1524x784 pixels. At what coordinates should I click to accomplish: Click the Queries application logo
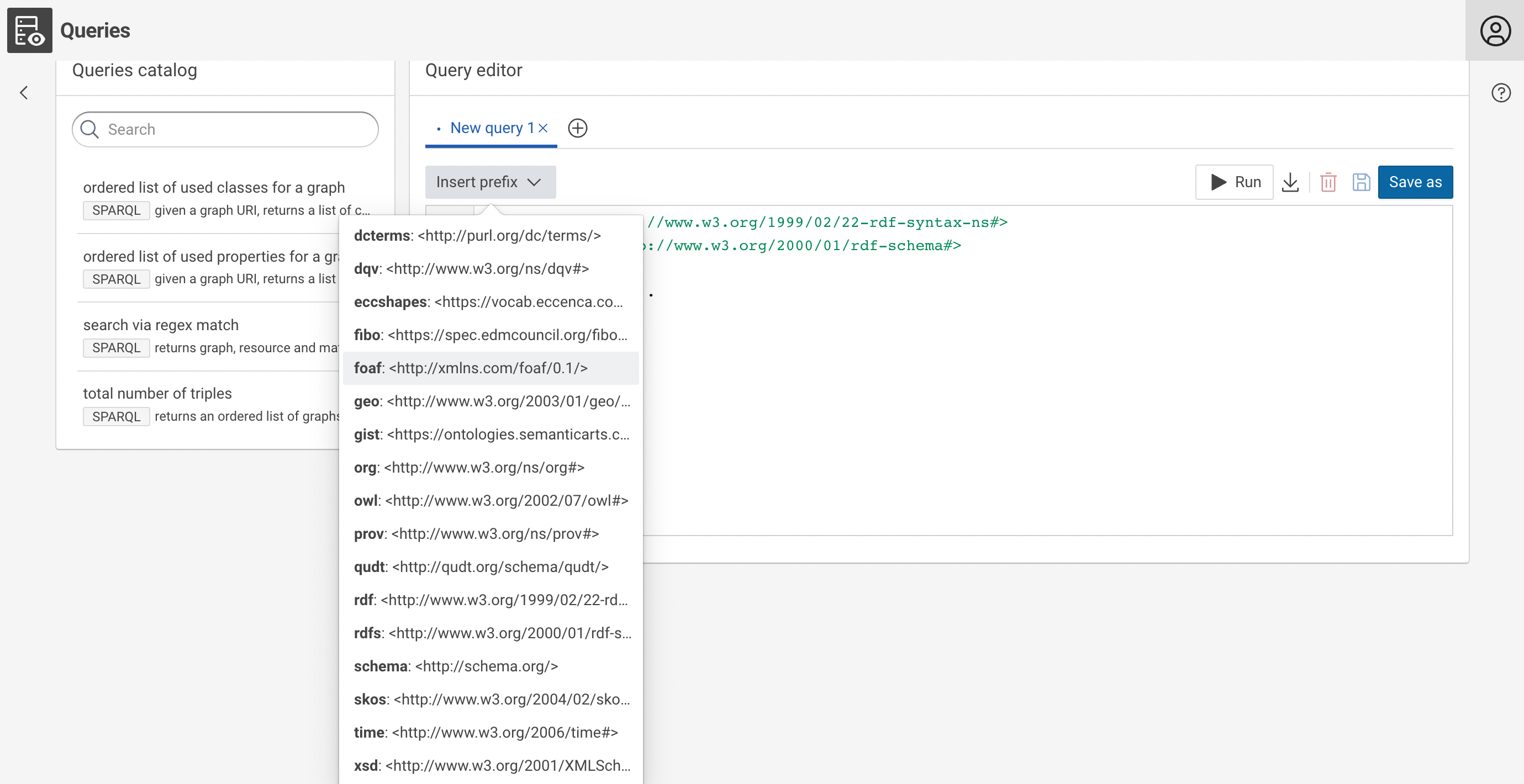(30, 30)
